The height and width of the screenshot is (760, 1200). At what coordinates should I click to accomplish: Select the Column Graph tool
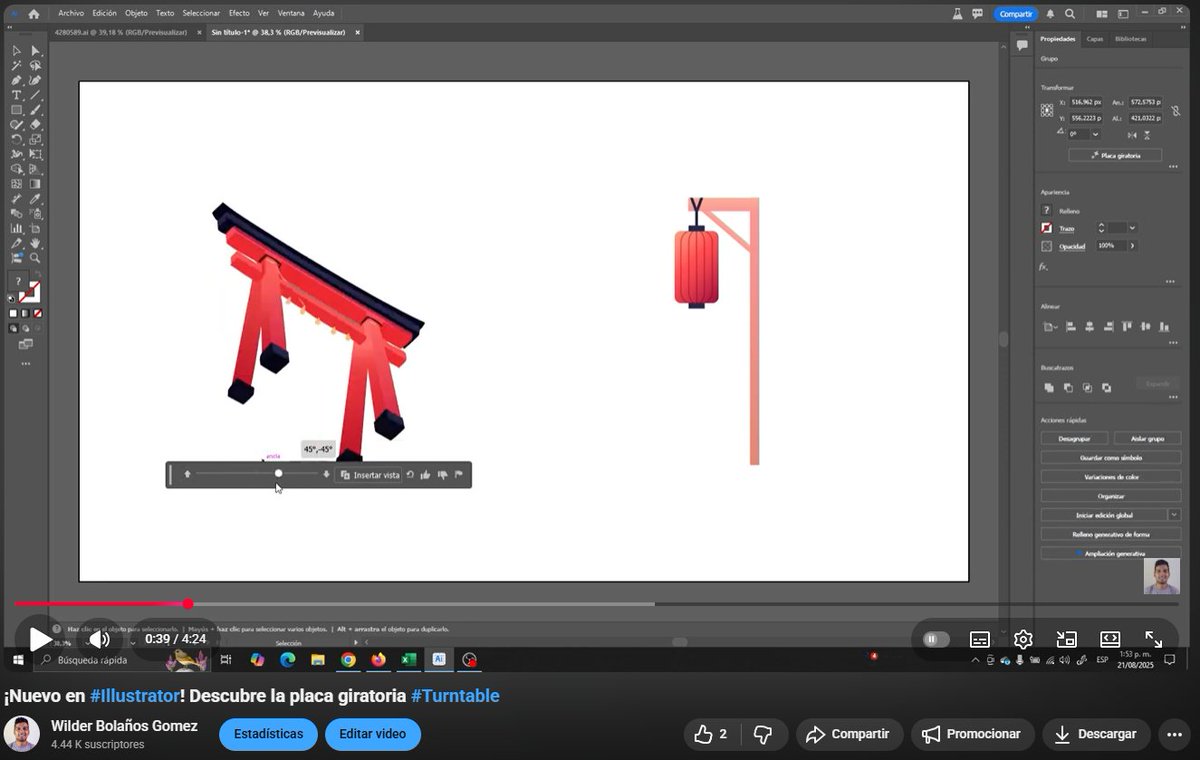(x=17, y=228)
